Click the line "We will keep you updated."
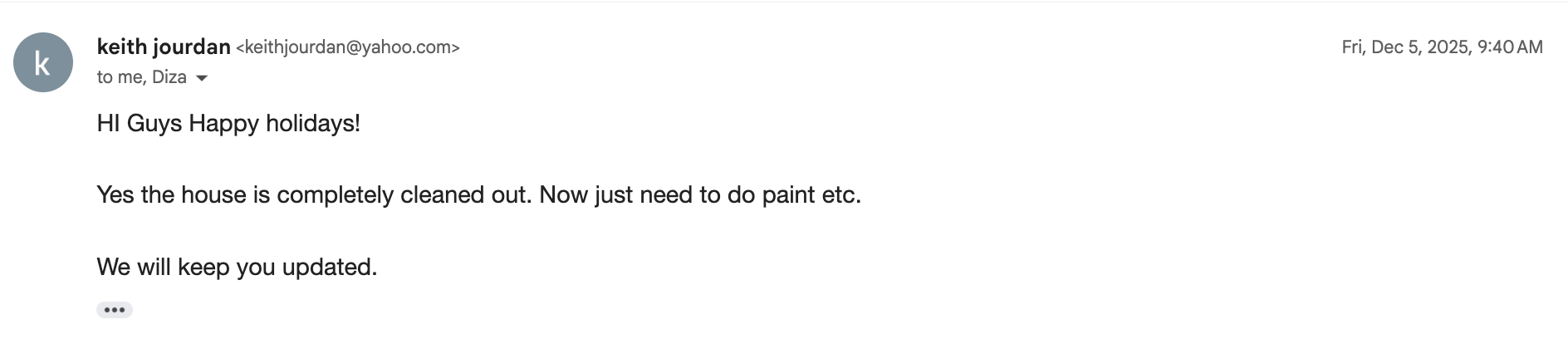This screenshot has height=344, width=1568. point(237,268)
